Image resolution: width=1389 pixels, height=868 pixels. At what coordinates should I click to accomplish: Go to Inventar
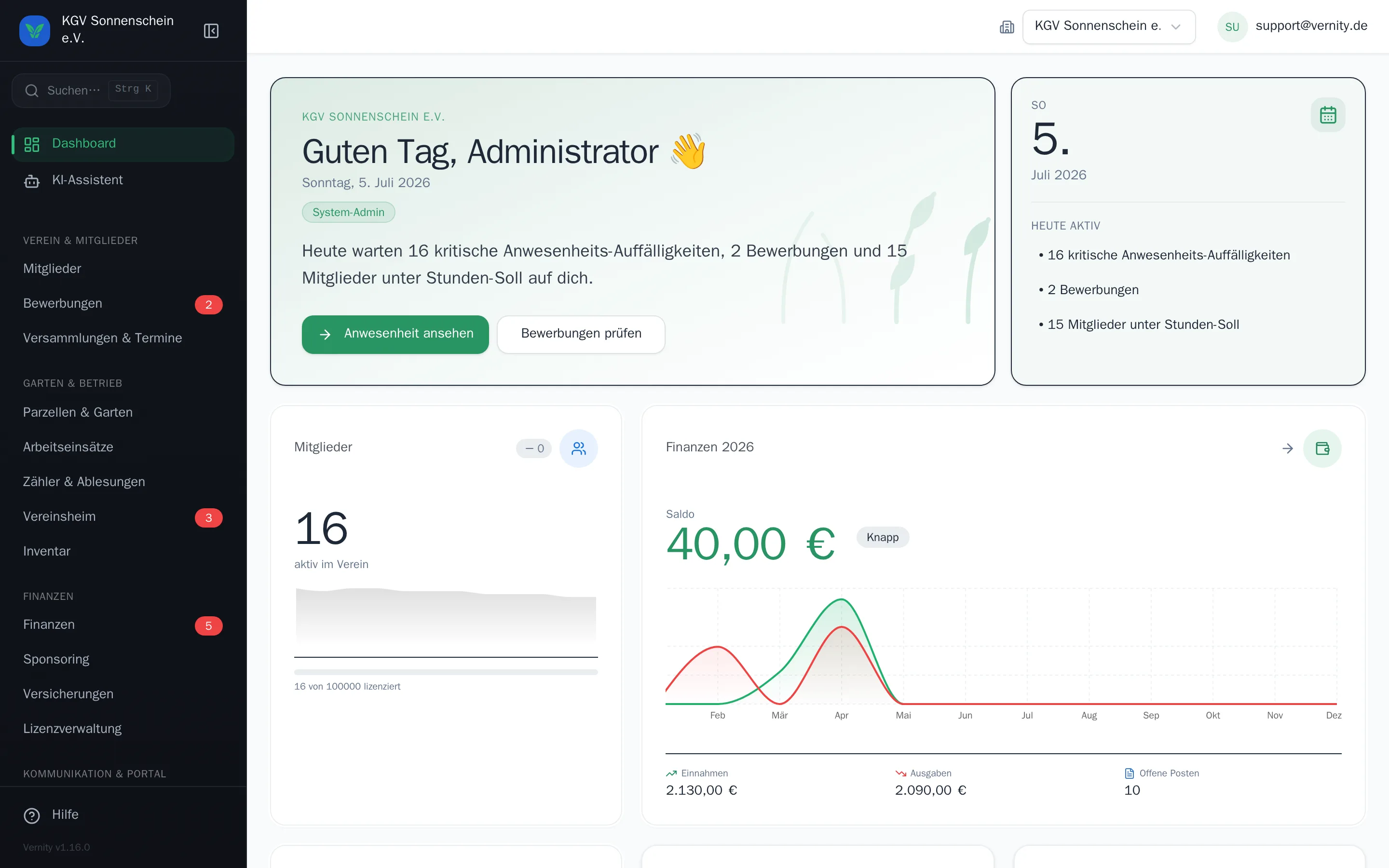[x=123, y=551]
